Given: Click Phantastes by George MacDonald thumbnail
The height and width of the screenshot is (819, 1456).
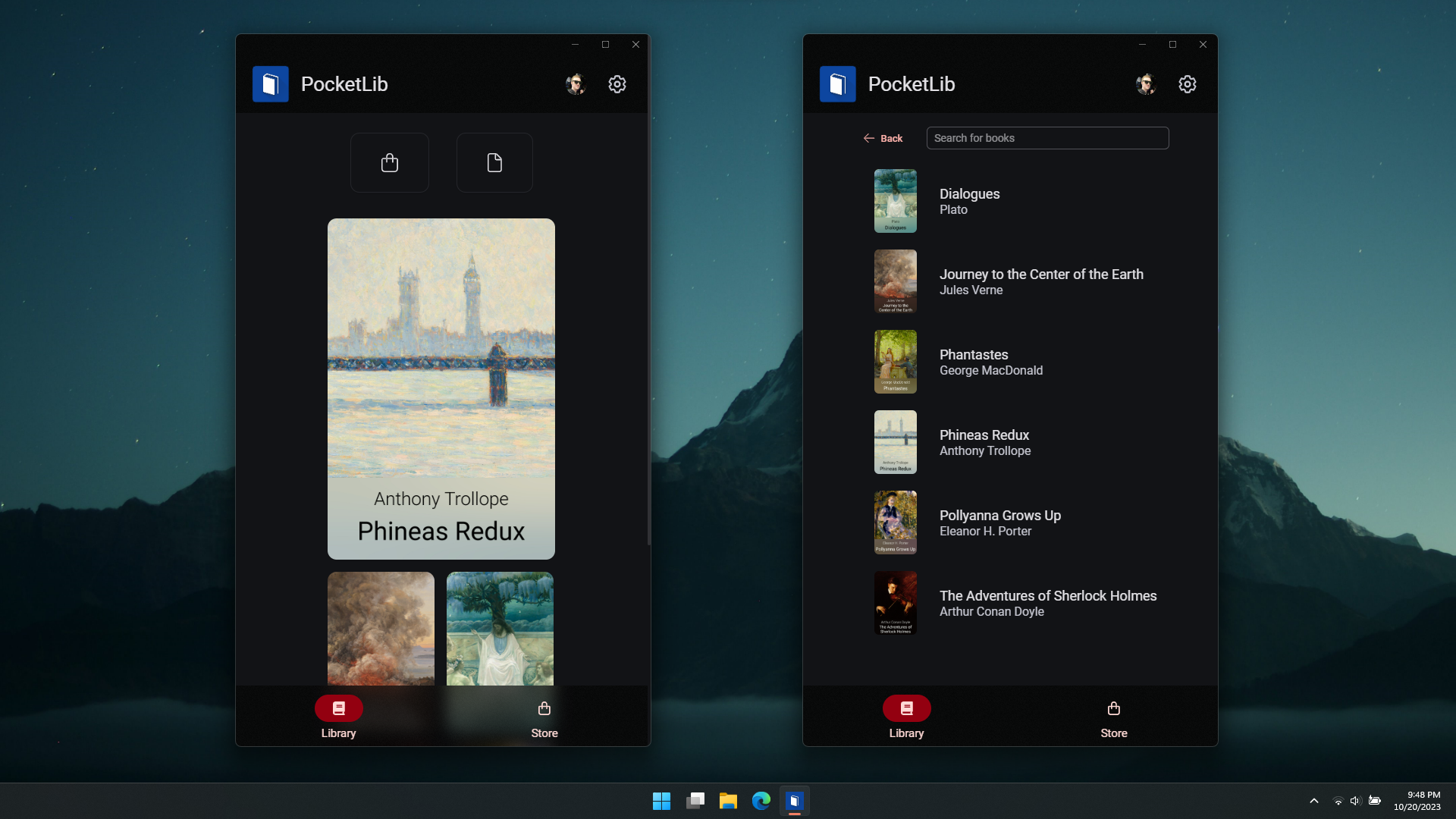Looking at the screenshot, I should tap(895, 361).
